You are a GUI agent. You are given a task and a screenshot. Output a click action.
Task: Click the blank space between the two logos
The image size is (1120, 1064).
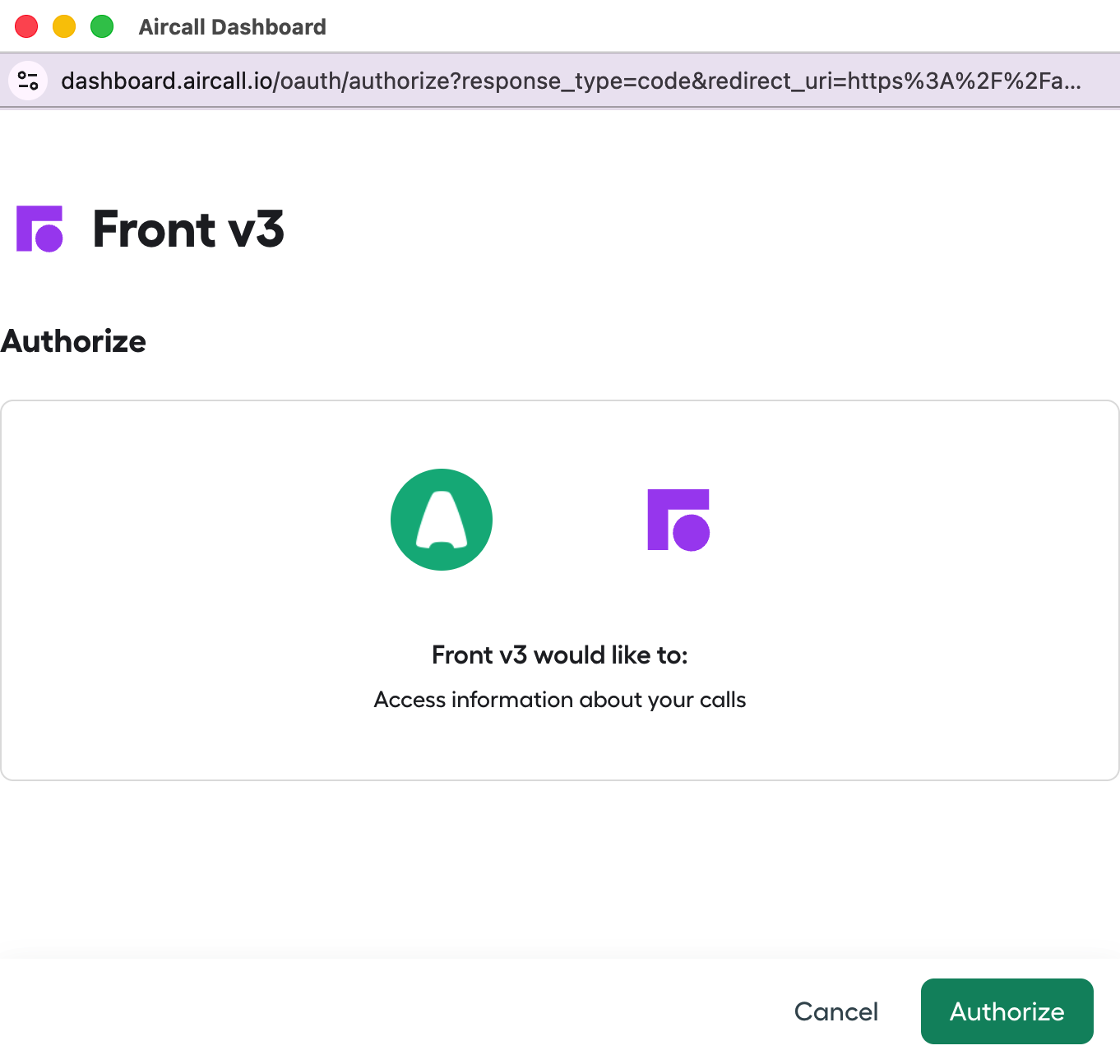point(569,520)
